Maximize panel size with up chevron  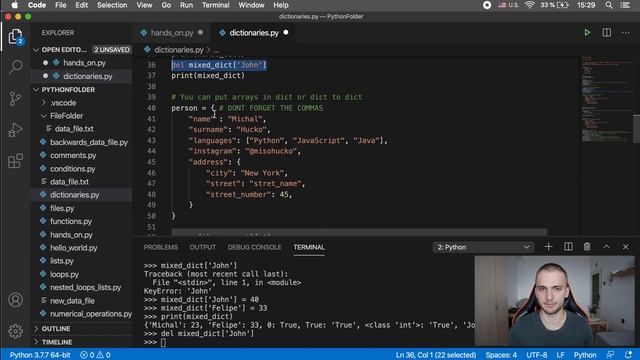point(606,247)
